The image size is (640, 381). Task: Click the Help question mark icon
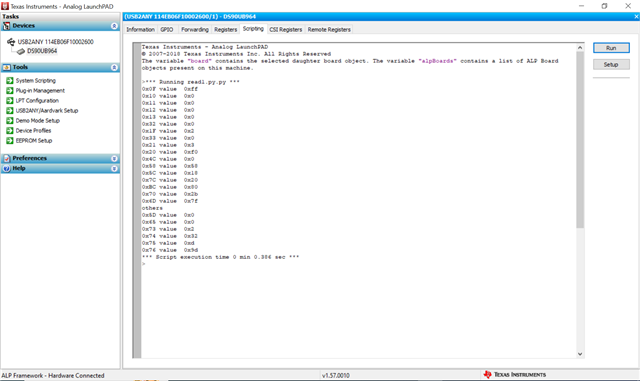tap(7, 168)
